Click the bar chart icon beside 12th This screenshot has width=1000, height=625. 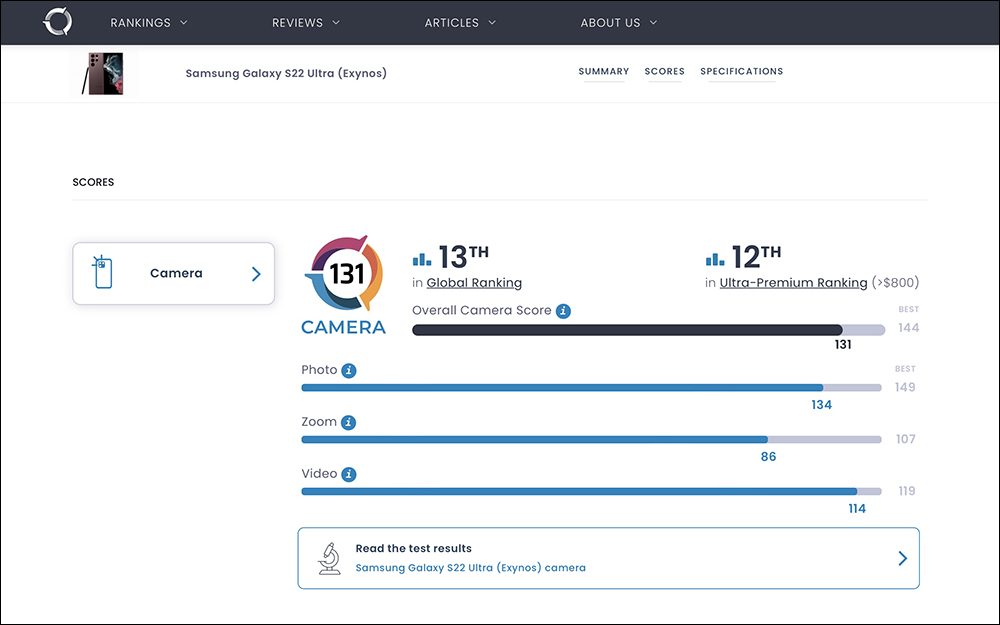coord(714,259)
